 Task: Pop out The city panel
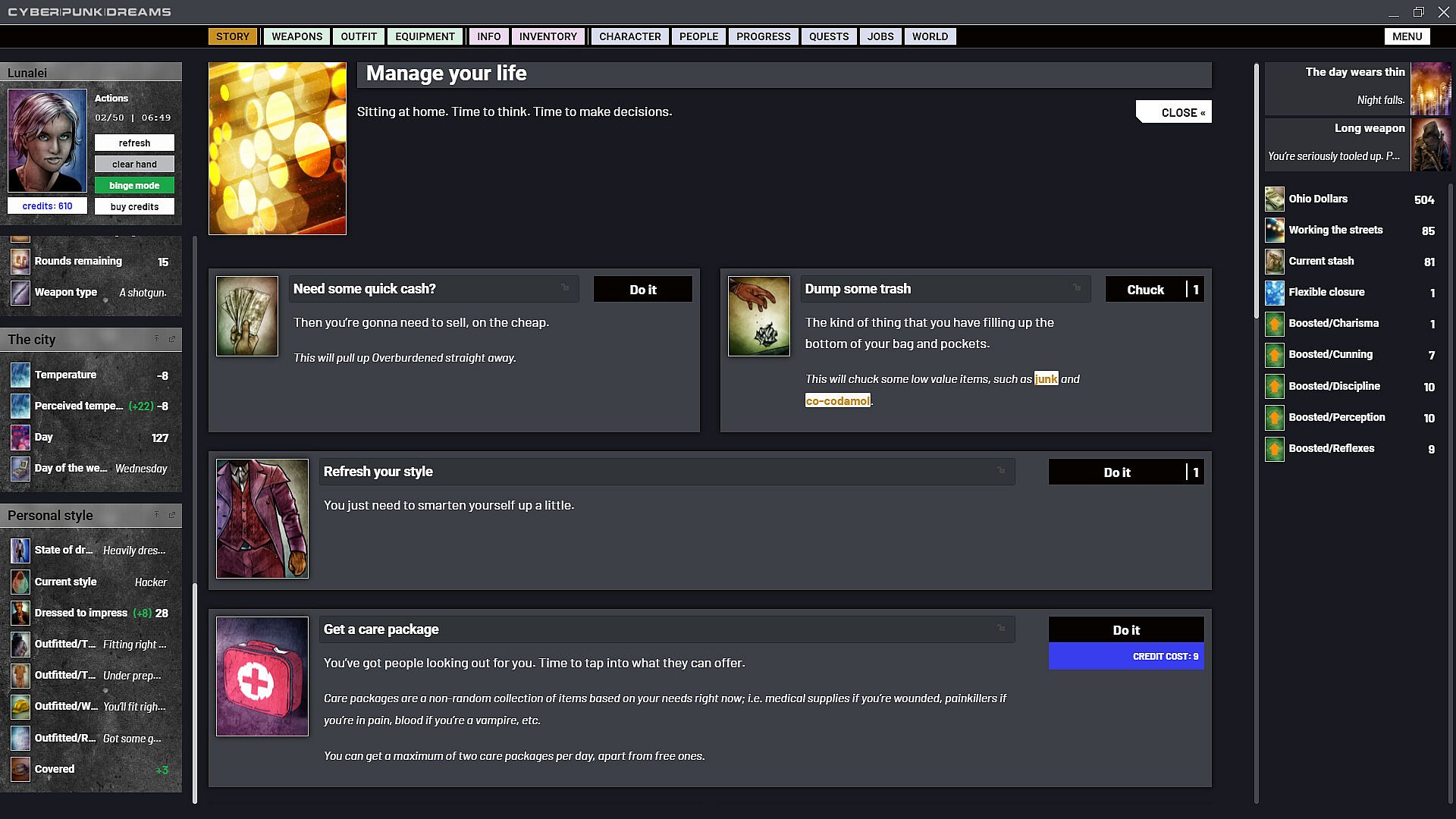pyautogui.click(x=171, y=339)
